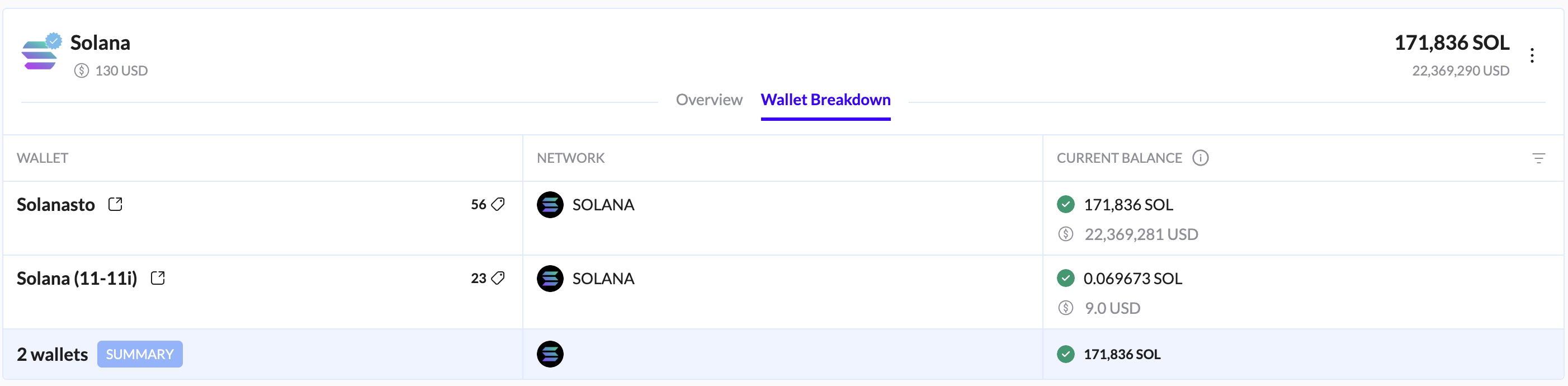Screen dimensions: 1568x386
Task: Switch to the Overview tab
Action: 709,100
